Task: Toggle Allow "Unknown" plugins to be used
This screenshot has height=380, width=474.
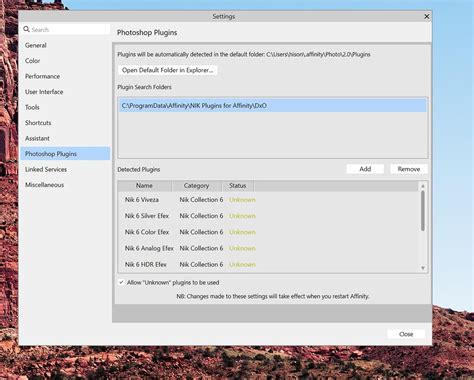Action: tap(122, 282)
